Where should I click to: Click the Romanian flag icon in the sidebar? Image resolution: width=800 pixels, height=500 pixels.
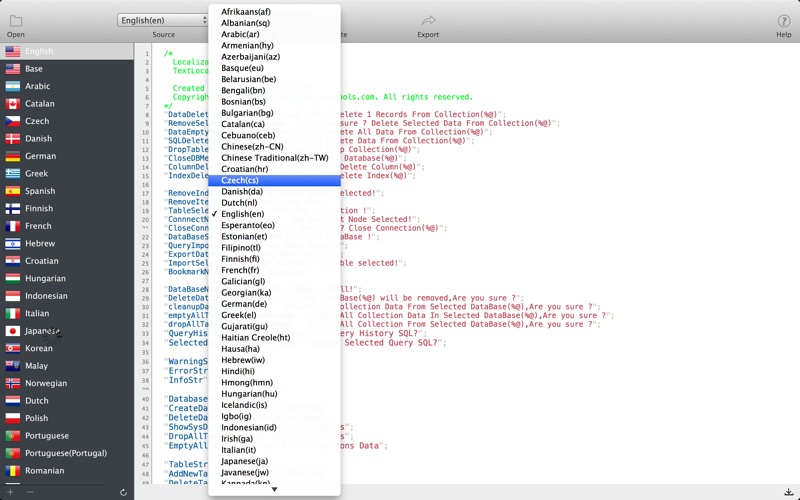point(13,470)
